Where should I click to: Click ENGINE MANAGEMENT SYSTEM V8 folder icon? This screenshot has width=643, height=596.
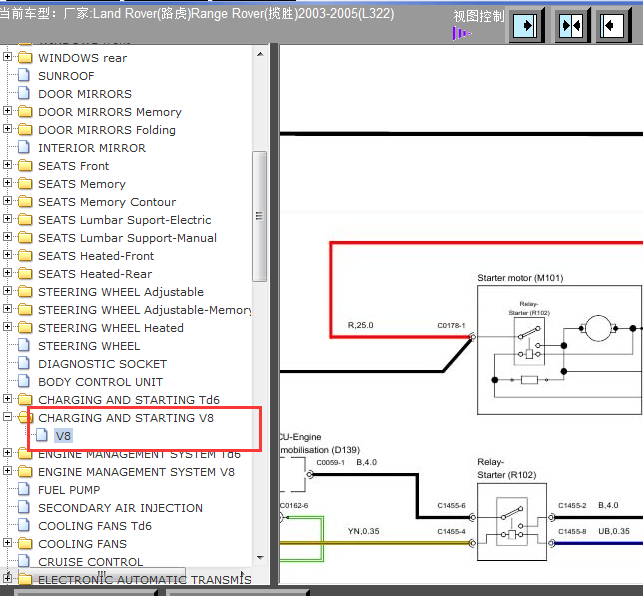(x=25, y=472)
